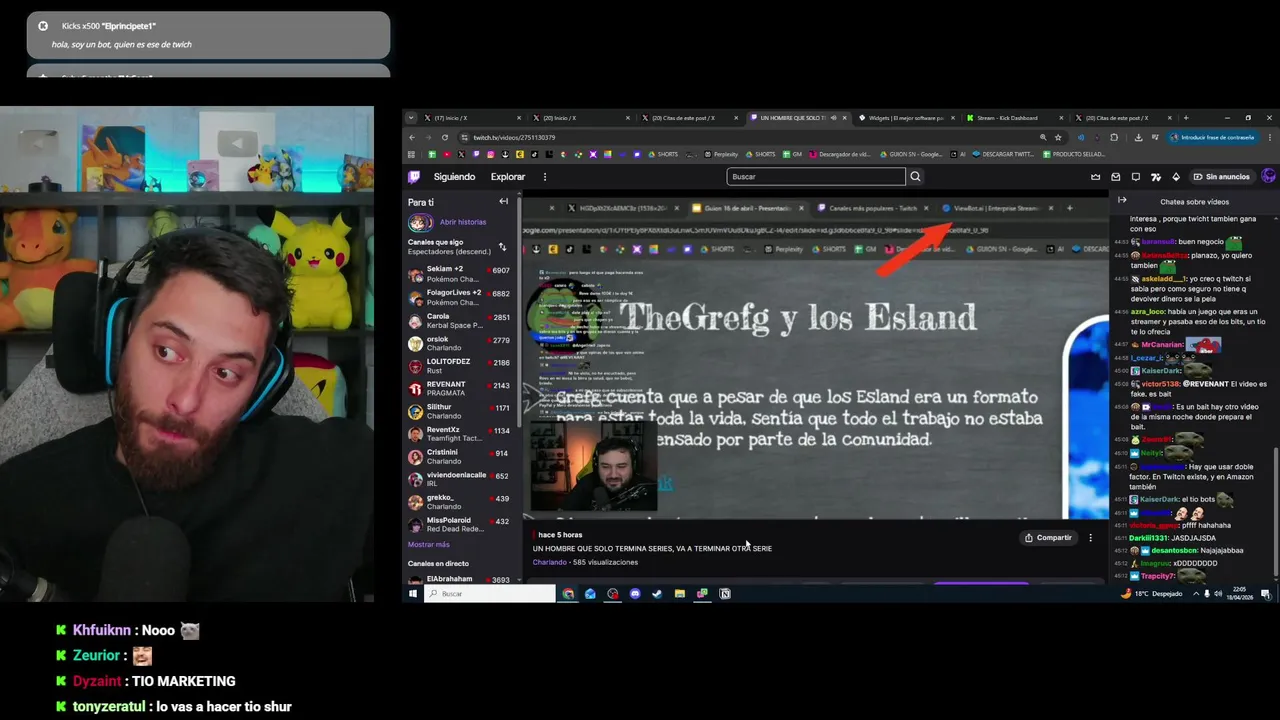This screenshot has width=1280, height=720.
Task: Switch to the (17) Inicio / X tab
Action: 470,118
